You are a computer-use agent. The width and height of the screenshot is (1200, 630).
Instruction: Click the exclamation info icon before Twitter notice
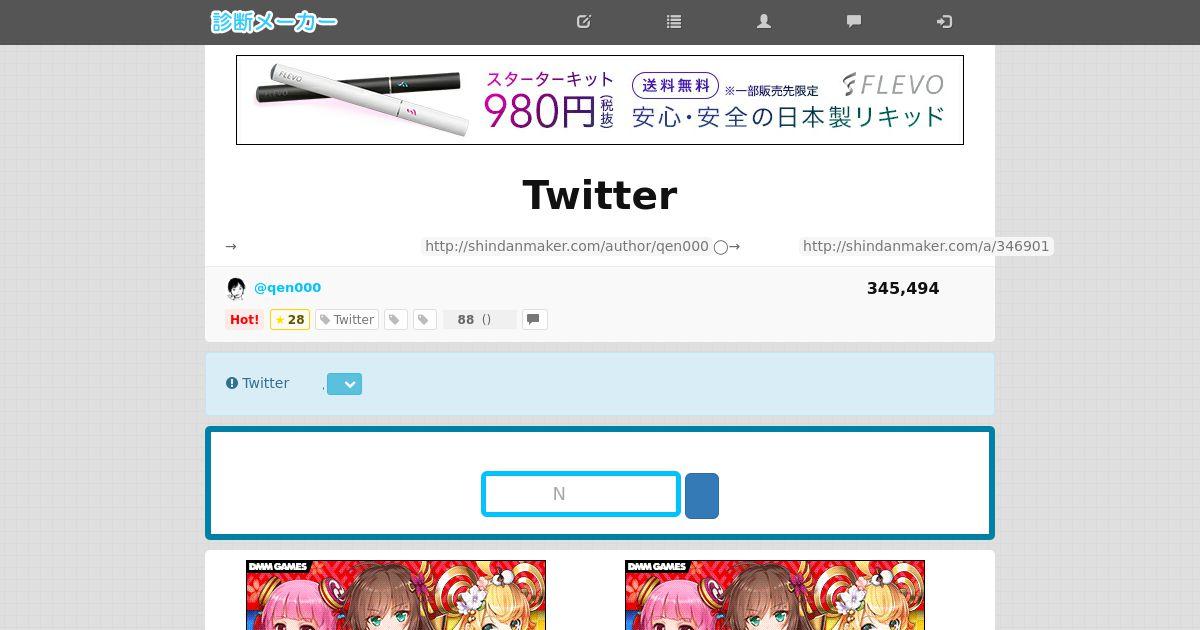[232, 383]
